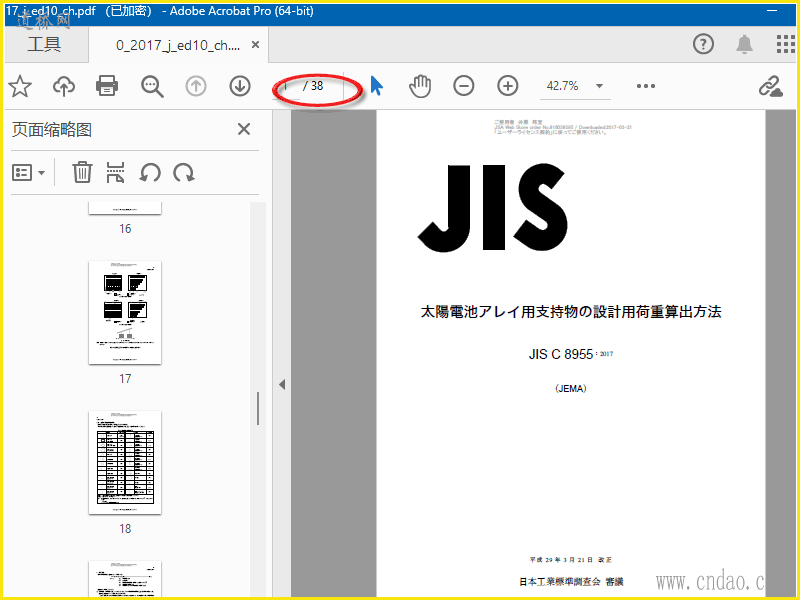Click the page number input field
Image resolution: width=800 pixels, height=600 pixels.
tap(287, 86)
